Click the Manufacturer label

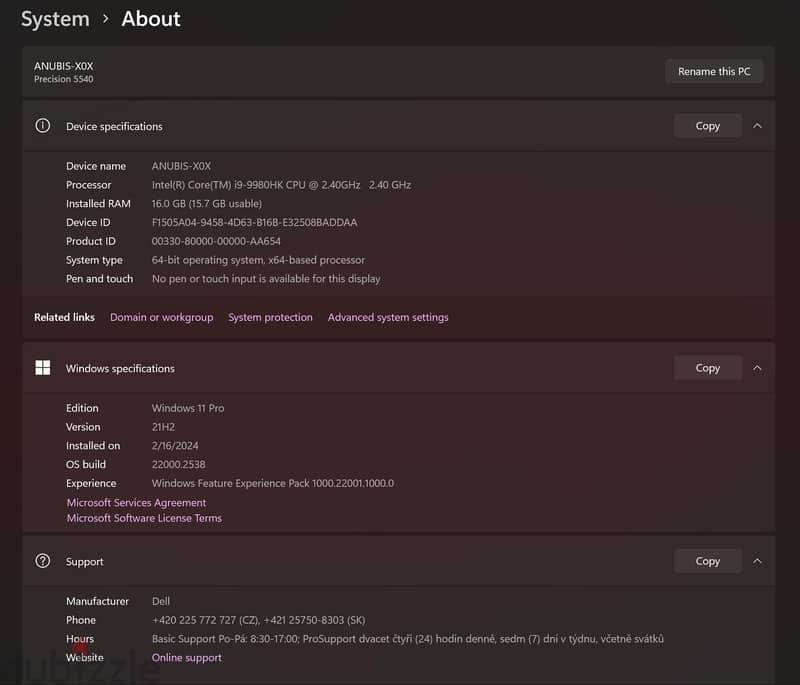point(97,601)
